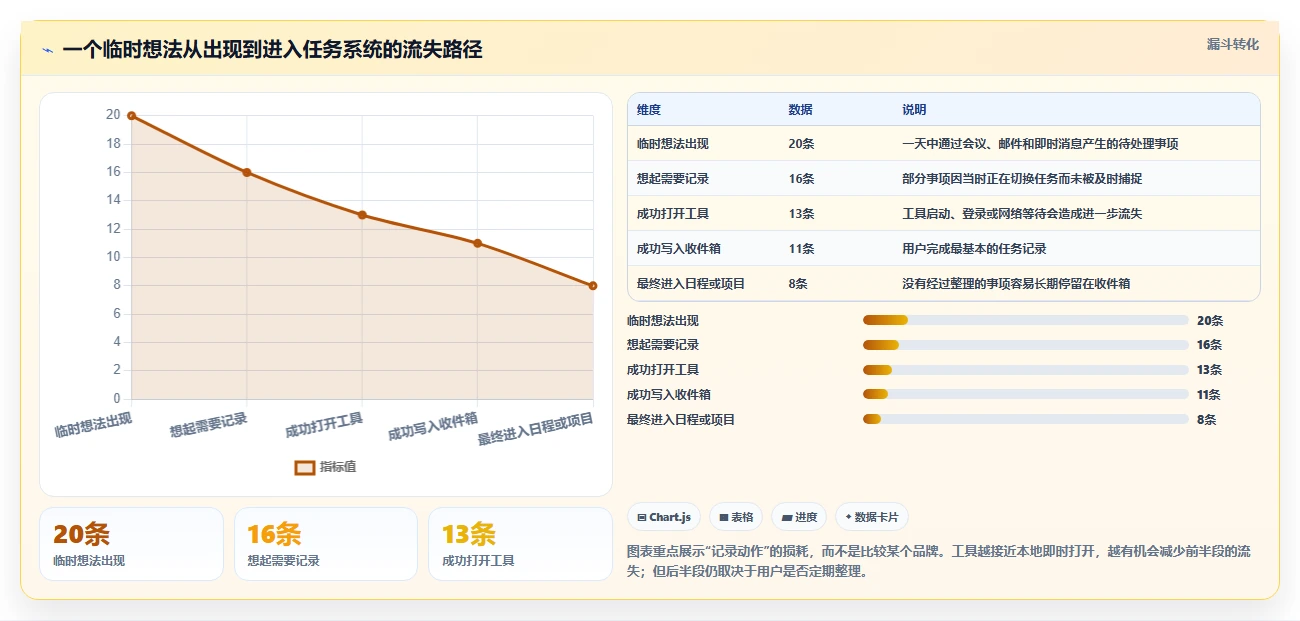Select the 想起需要记录 table row cell
The image size is (1300, 621).
(673, 179)
